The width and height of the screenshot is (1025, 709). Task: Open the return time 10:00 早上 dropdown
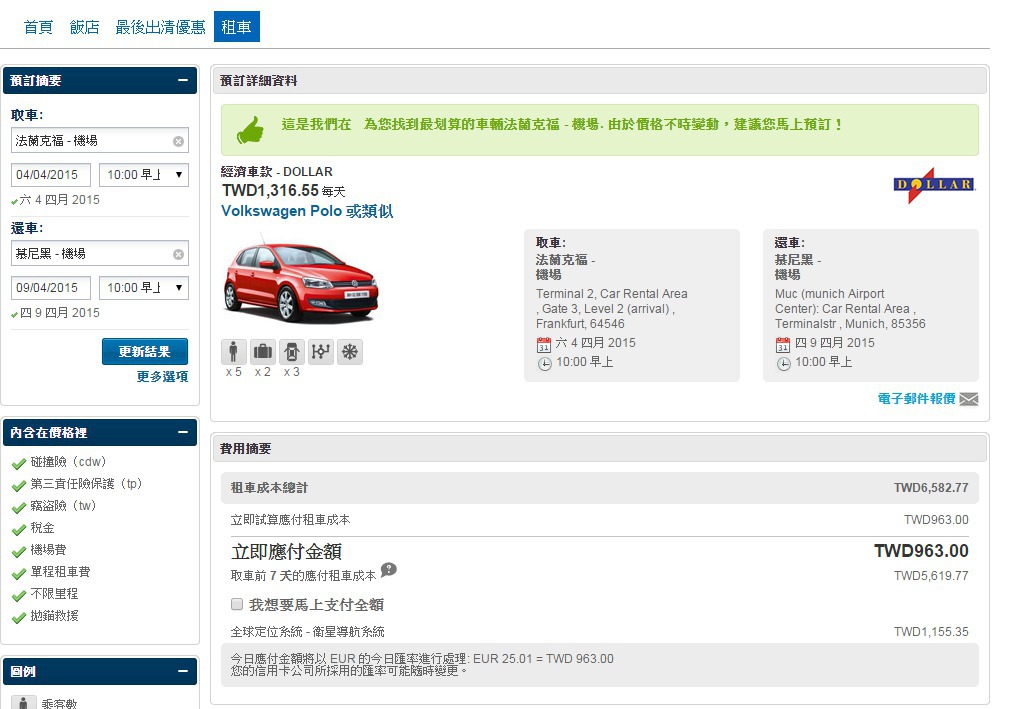tap(144, 288)
